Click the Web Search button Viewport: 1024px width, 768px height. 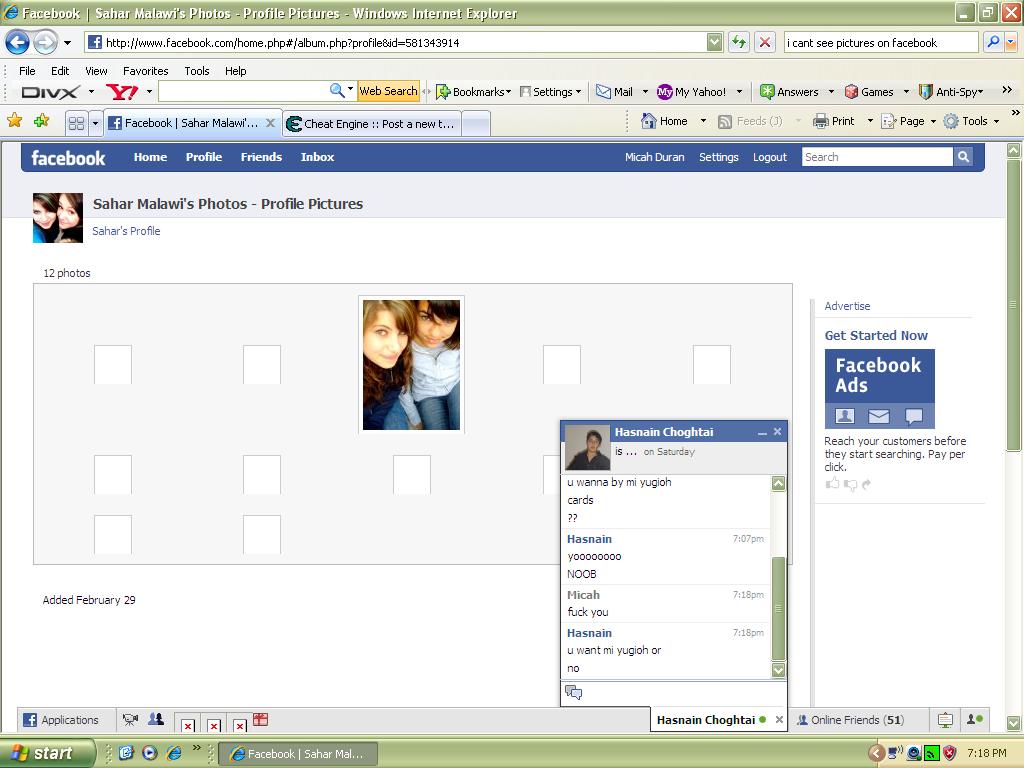tap(388, 91)
